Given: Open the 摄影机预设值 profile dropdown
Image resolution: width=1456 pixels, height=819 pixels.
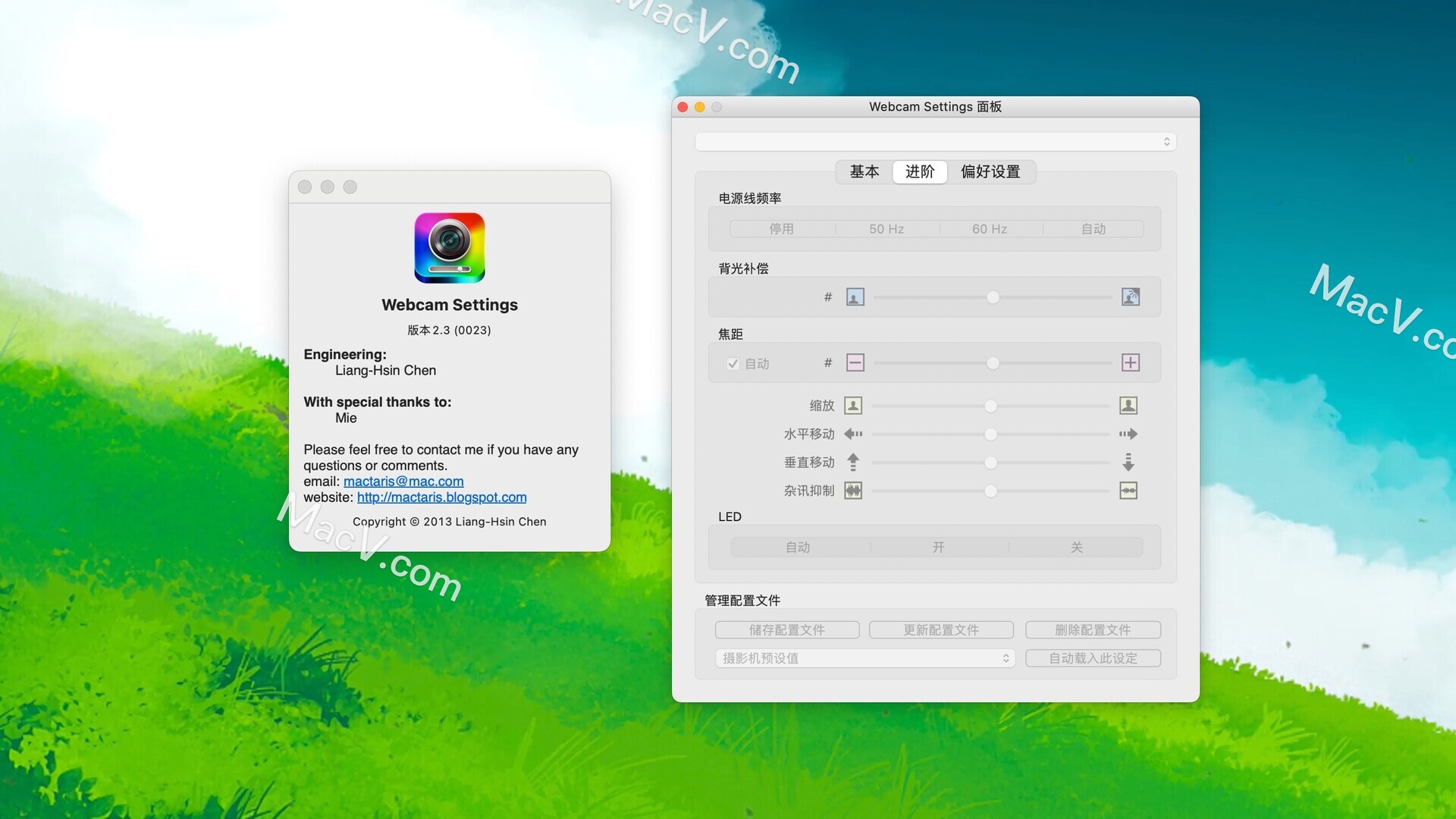Looking at the screenshot, I should coord(864,658).
